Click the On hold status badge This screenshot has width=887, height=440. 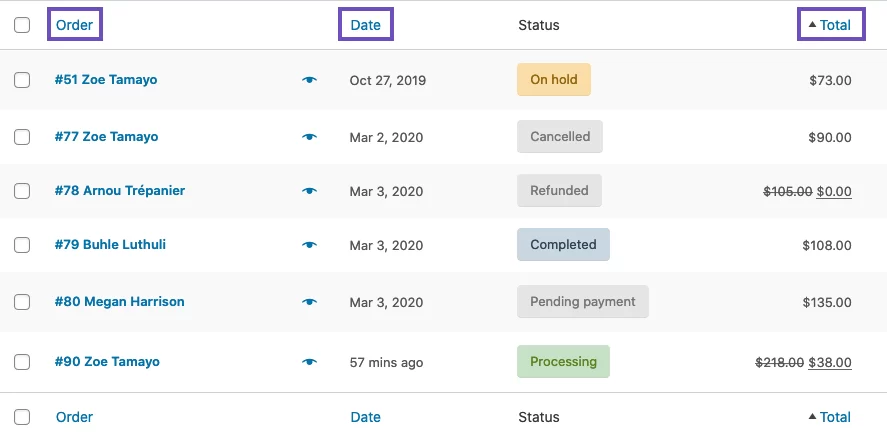553,80
